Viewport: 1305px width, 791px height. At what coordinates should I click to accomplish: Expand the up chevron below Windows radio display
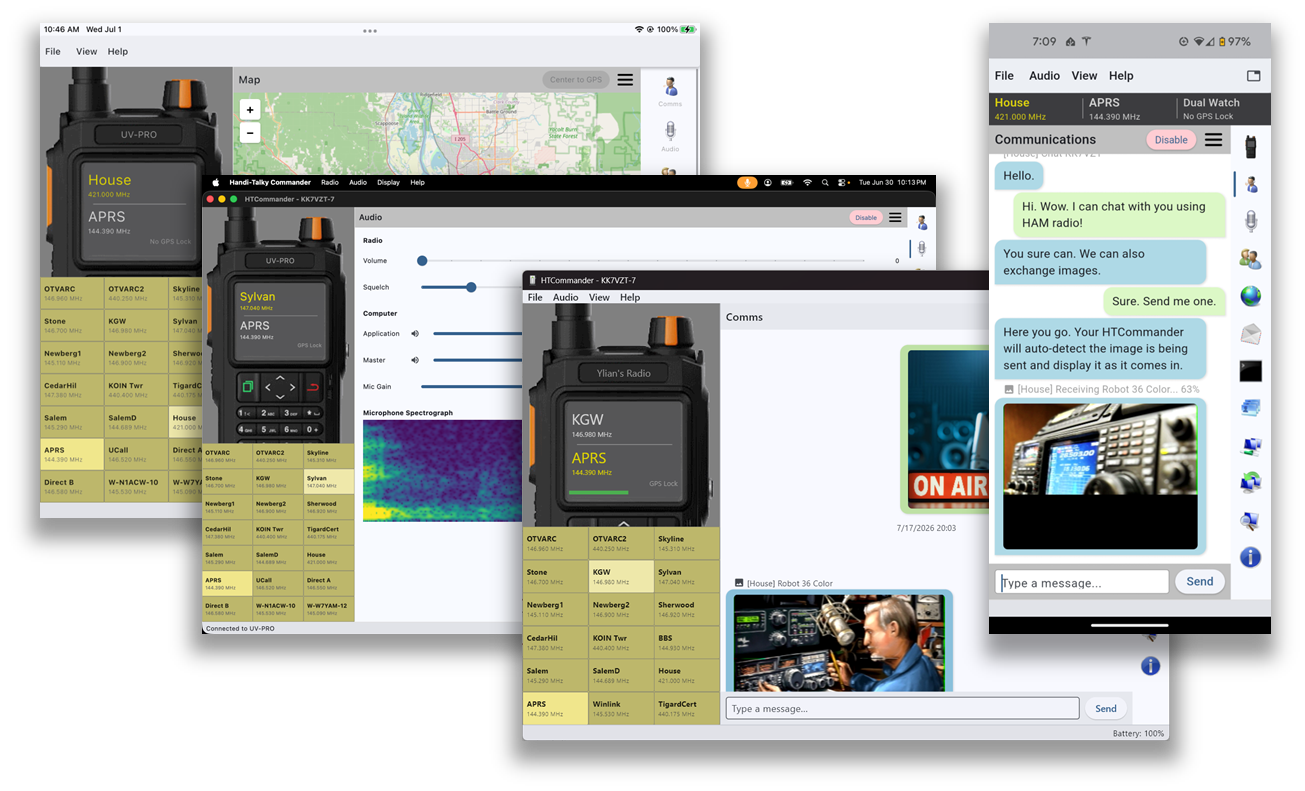point(623,523)
